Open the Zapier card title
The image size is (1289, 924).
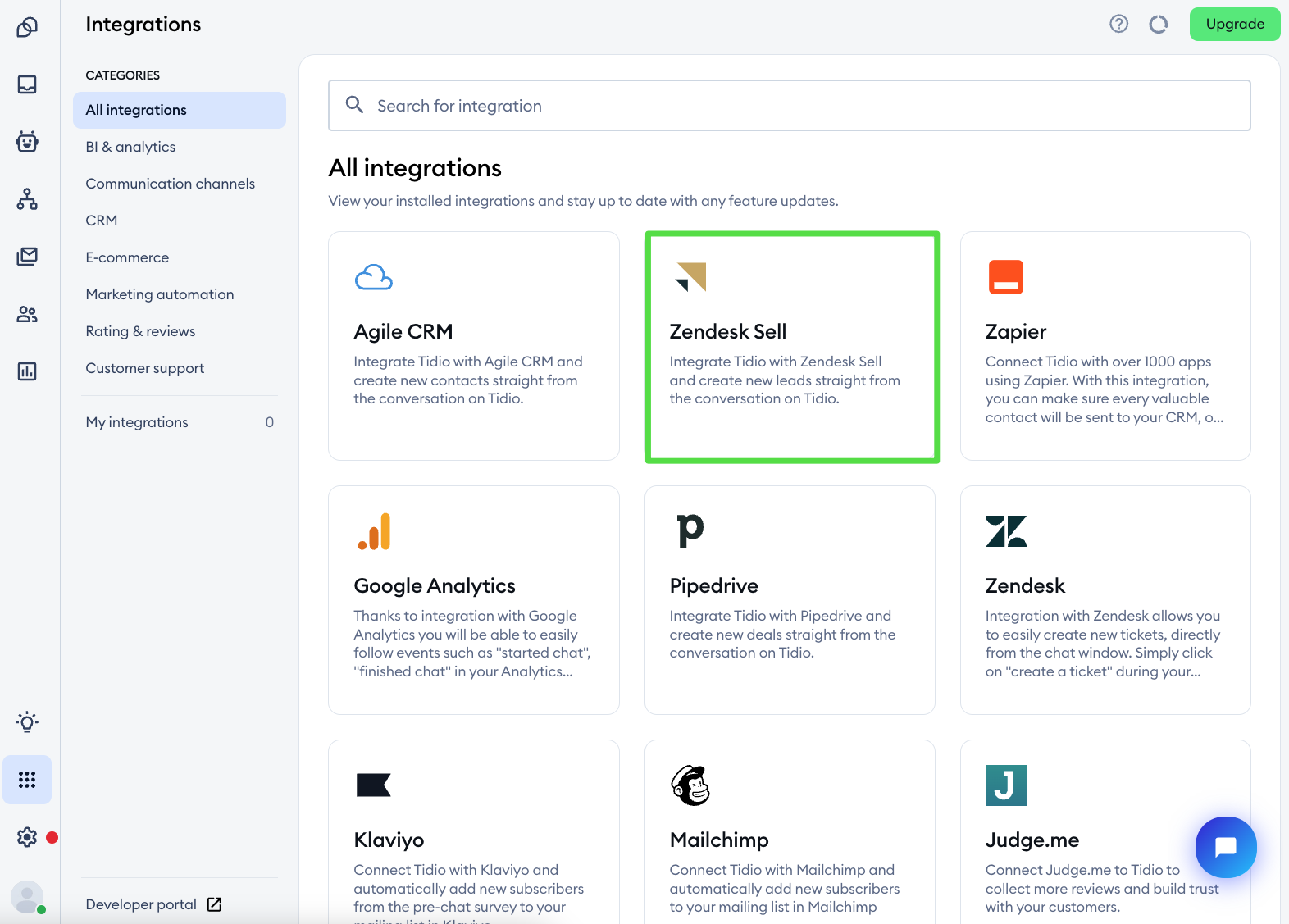tap(1016, 331)
